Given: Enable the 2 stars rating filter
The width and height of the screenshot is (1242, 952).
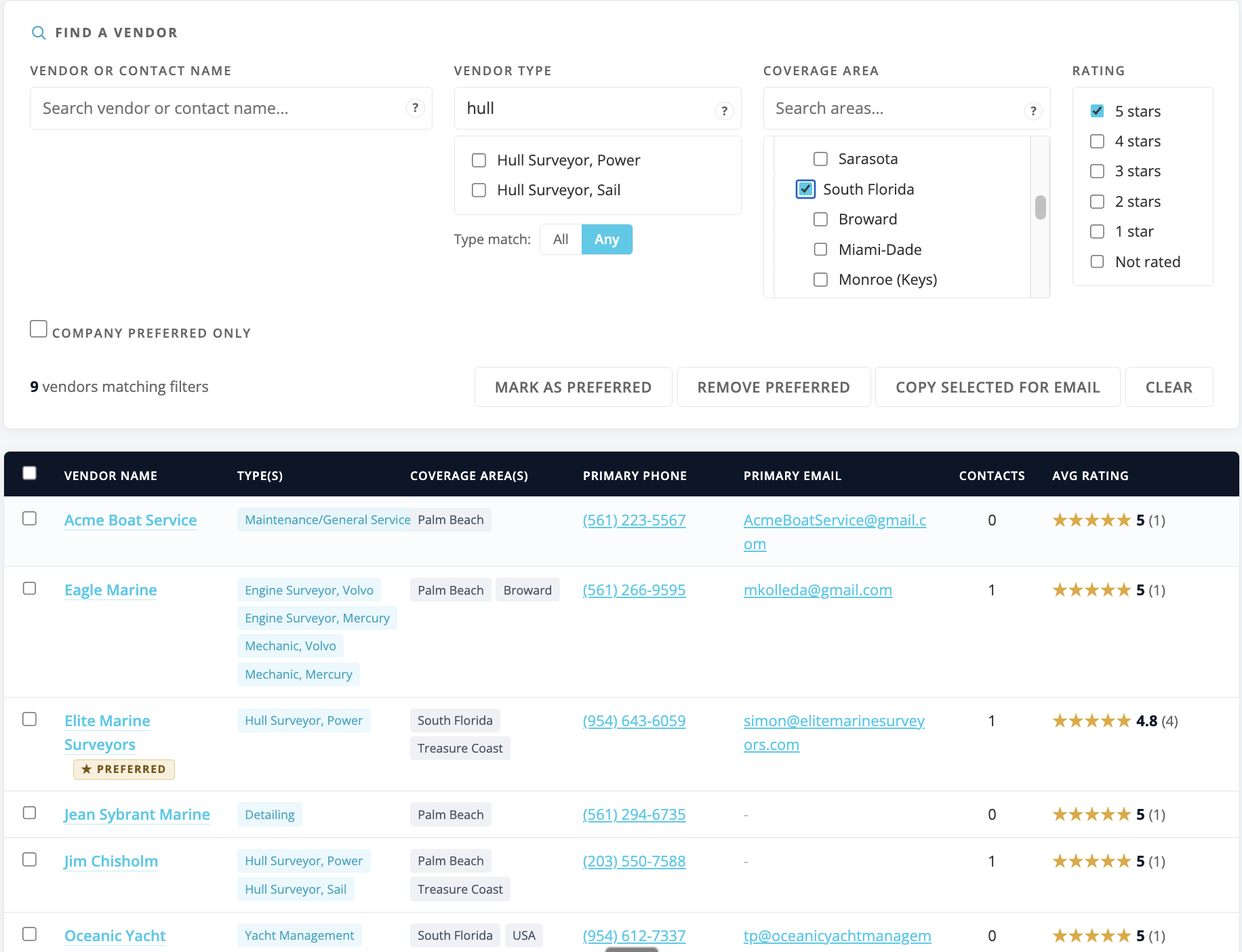Looking at the screenshot, I should click(x=1097, y=201).
